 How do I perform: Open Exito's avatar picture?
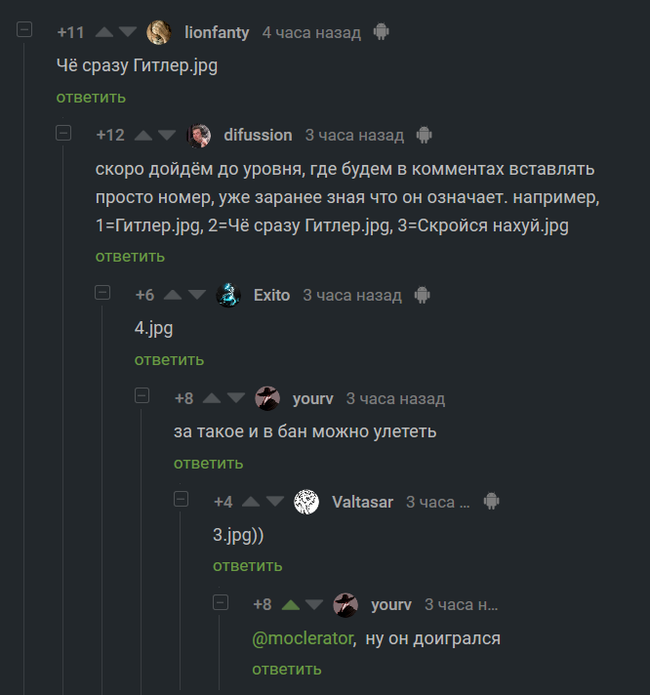pyautogui.click(x=228, y=295)
